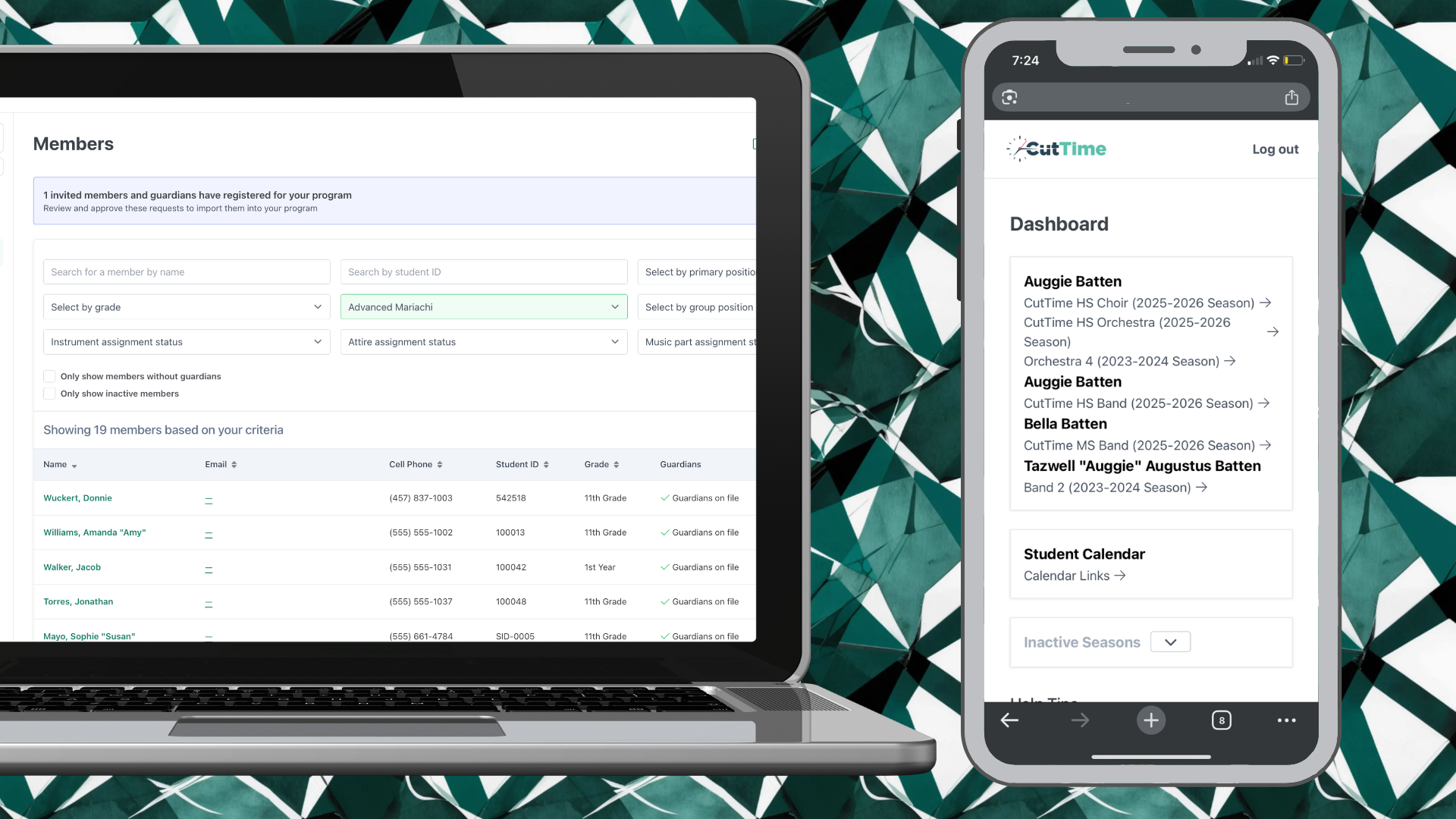Screen dimensions: 1456x819
Task: Open the 'Instrument assignment status' dropdown
Action: (187, 341)
